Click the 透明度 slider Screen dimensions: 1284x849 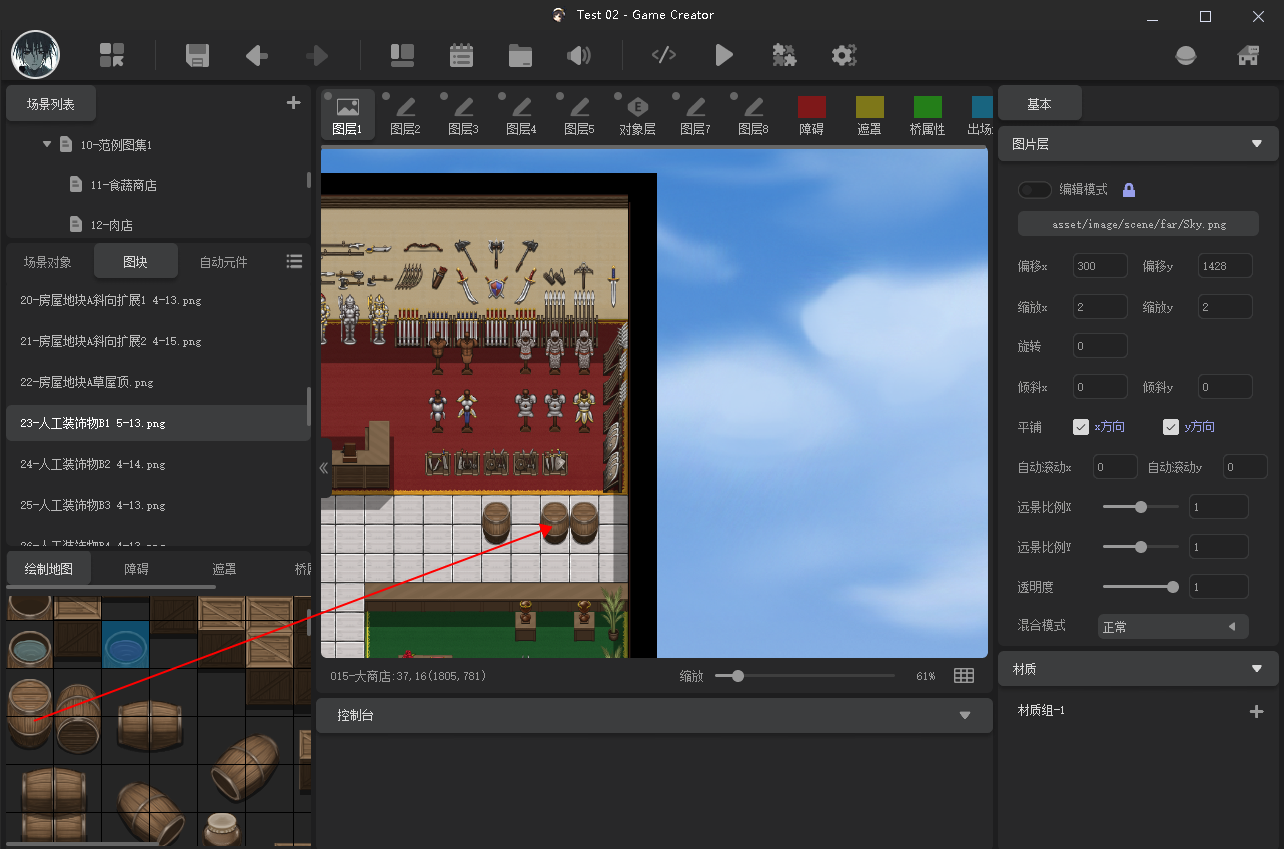pyautogui.click(x=1140, y=587)
